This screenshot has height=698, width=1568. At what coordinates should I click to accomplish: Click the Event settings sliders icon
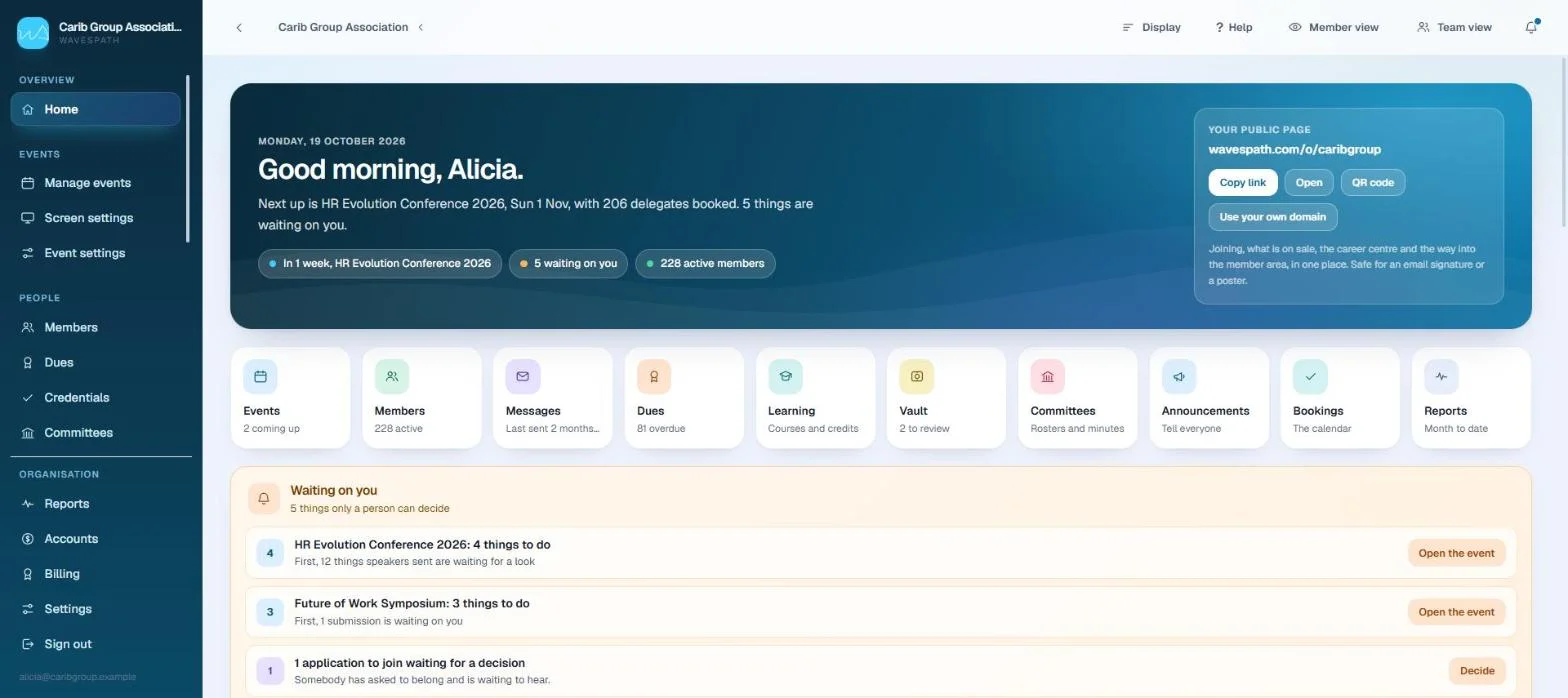[x=28, y=253]
